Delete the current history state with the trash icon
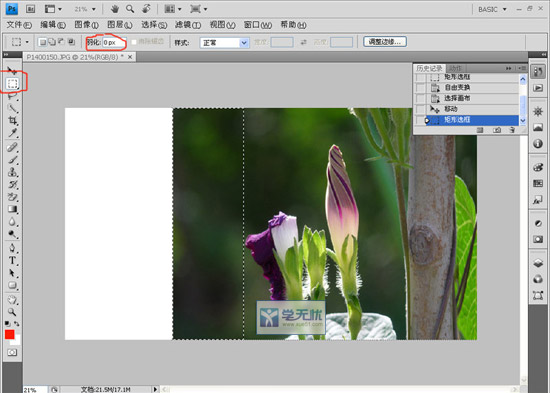Image resolution: width=550 pixels, height=393 pixels. pyautogui.click(x=512, y=130)
